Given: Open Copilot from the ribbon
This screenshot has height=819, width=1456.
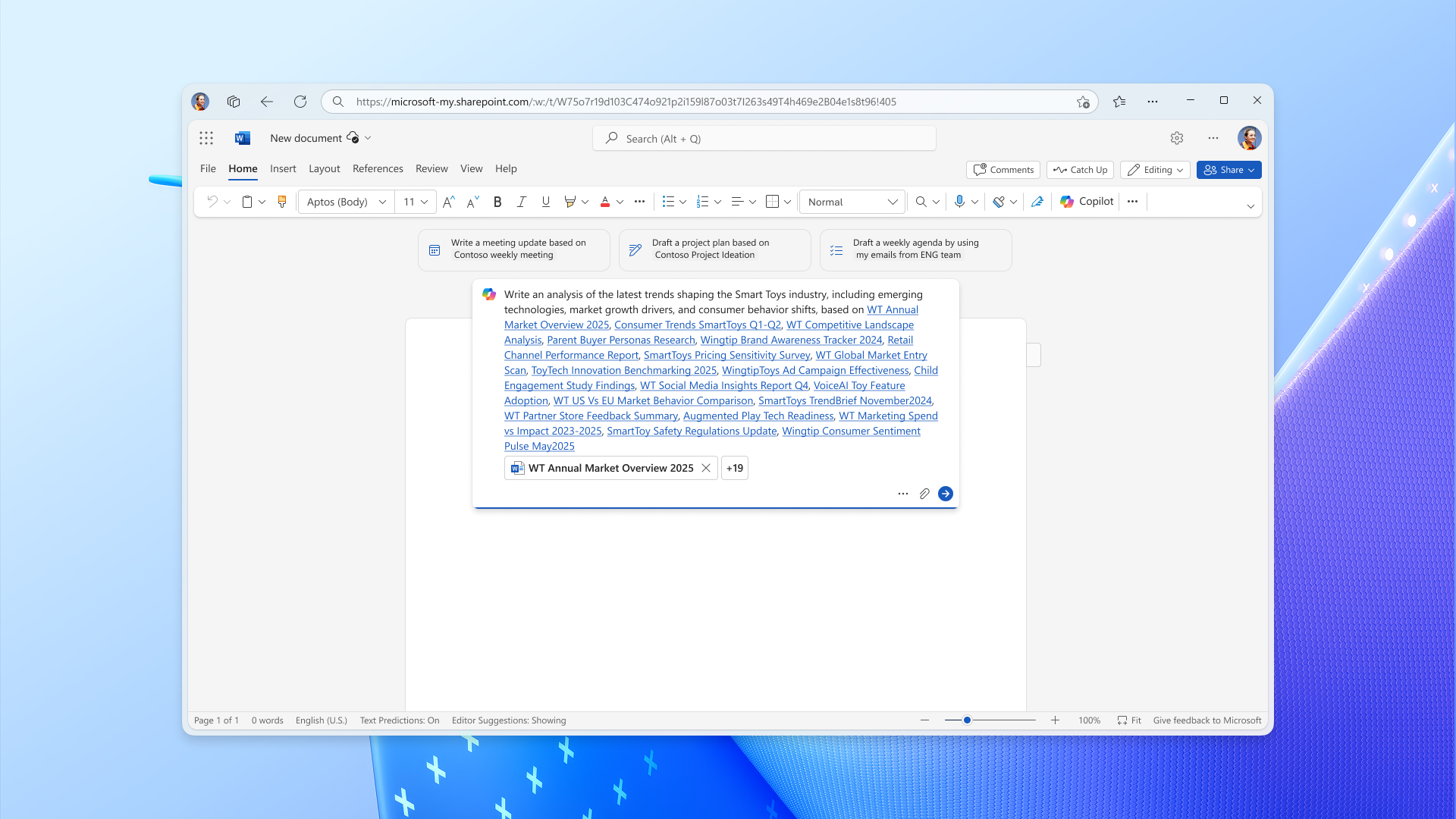Looking at the screenshot, I should coord(1087,202).
